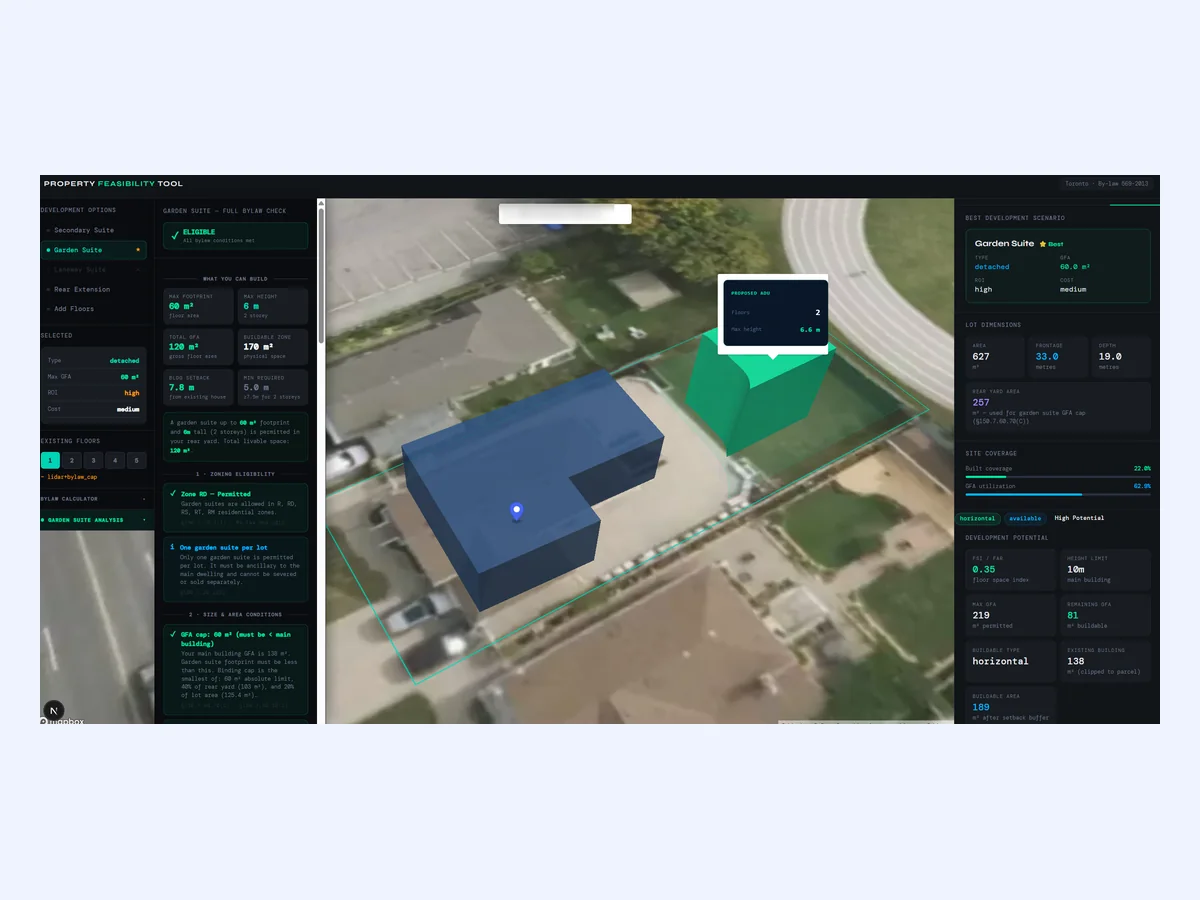Click the Min Required 5.0 m card
Viewport: 1200px width, 900px height.
point(273,387)
